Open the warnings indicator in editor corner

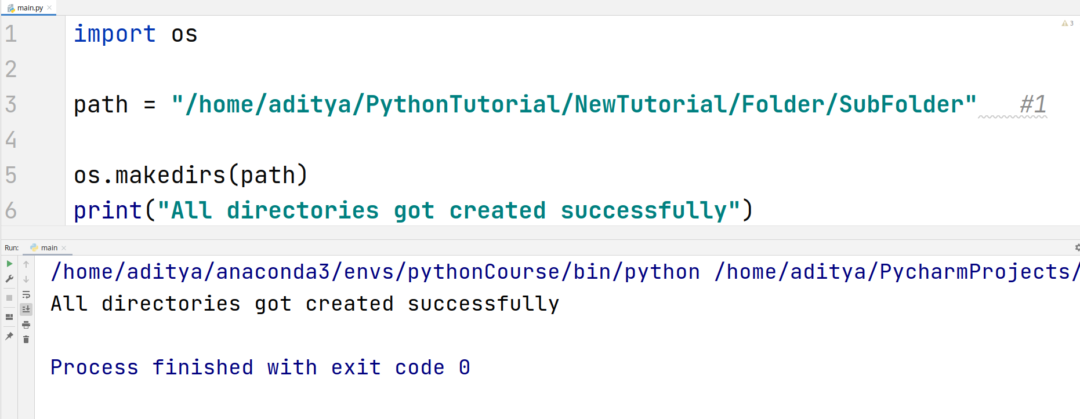pyautogui.click(x=1067, y=23)
